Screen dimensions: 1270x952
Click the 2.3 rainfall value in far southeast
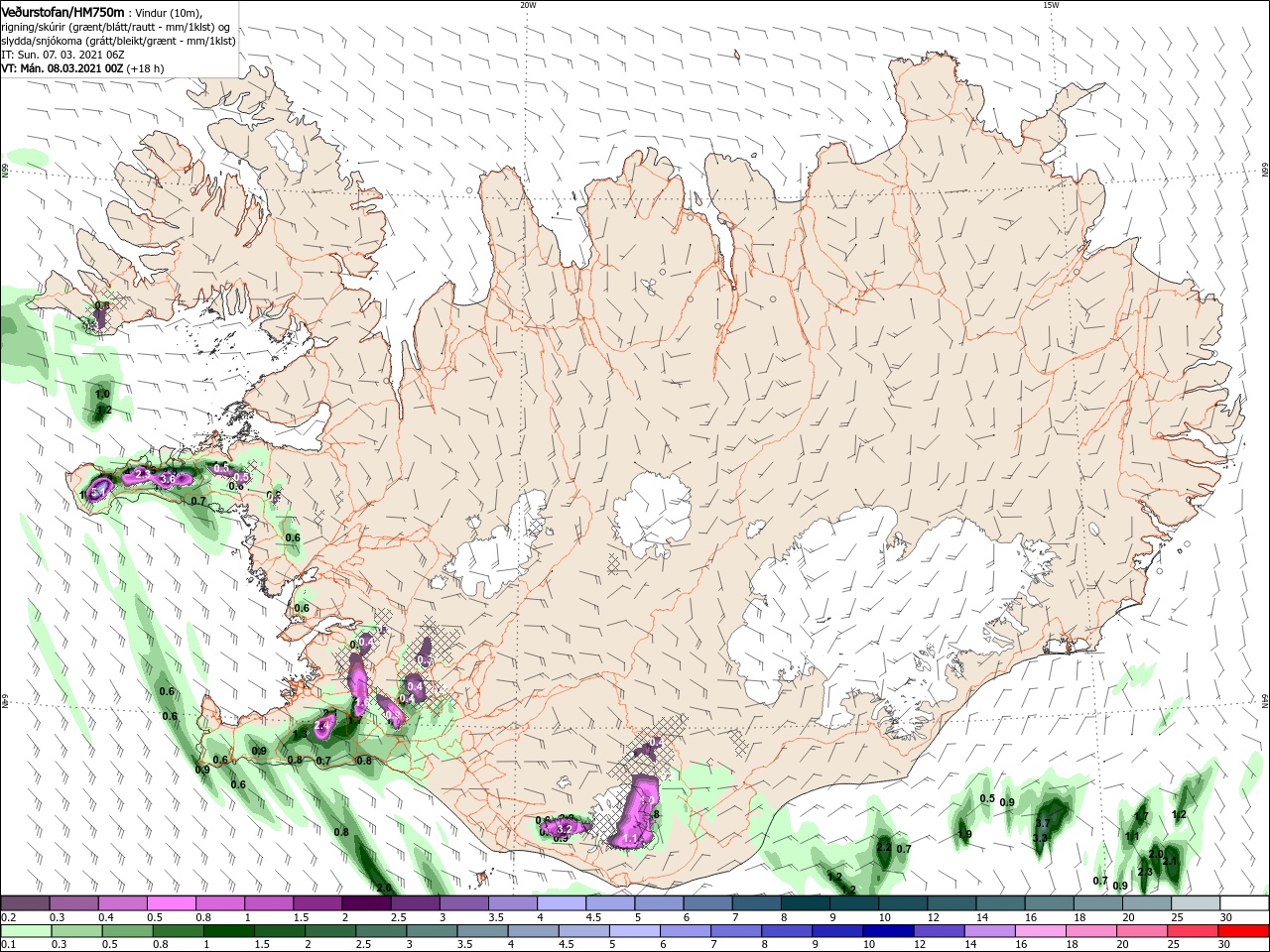1145,872
